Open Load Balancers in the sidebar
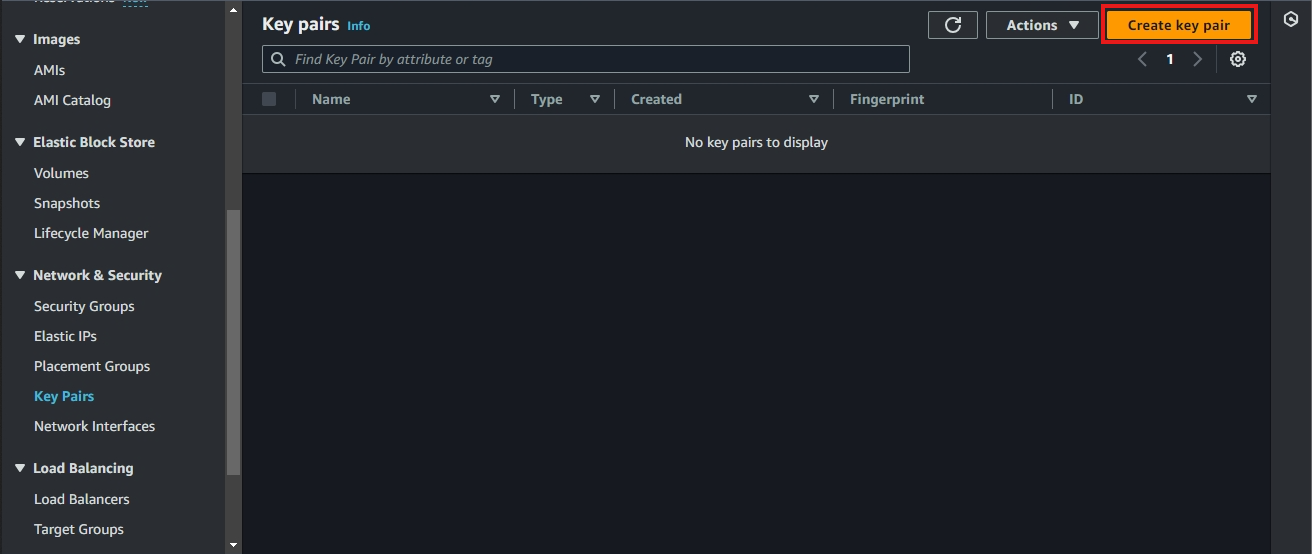 (x=82, y=499)
